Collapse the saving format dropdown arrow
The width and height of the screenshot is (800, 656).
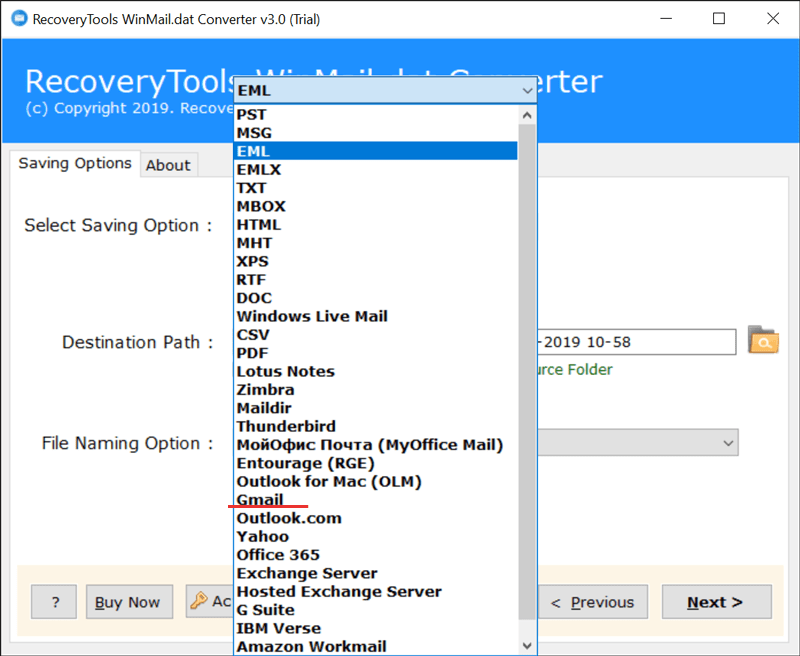(527, 91)
